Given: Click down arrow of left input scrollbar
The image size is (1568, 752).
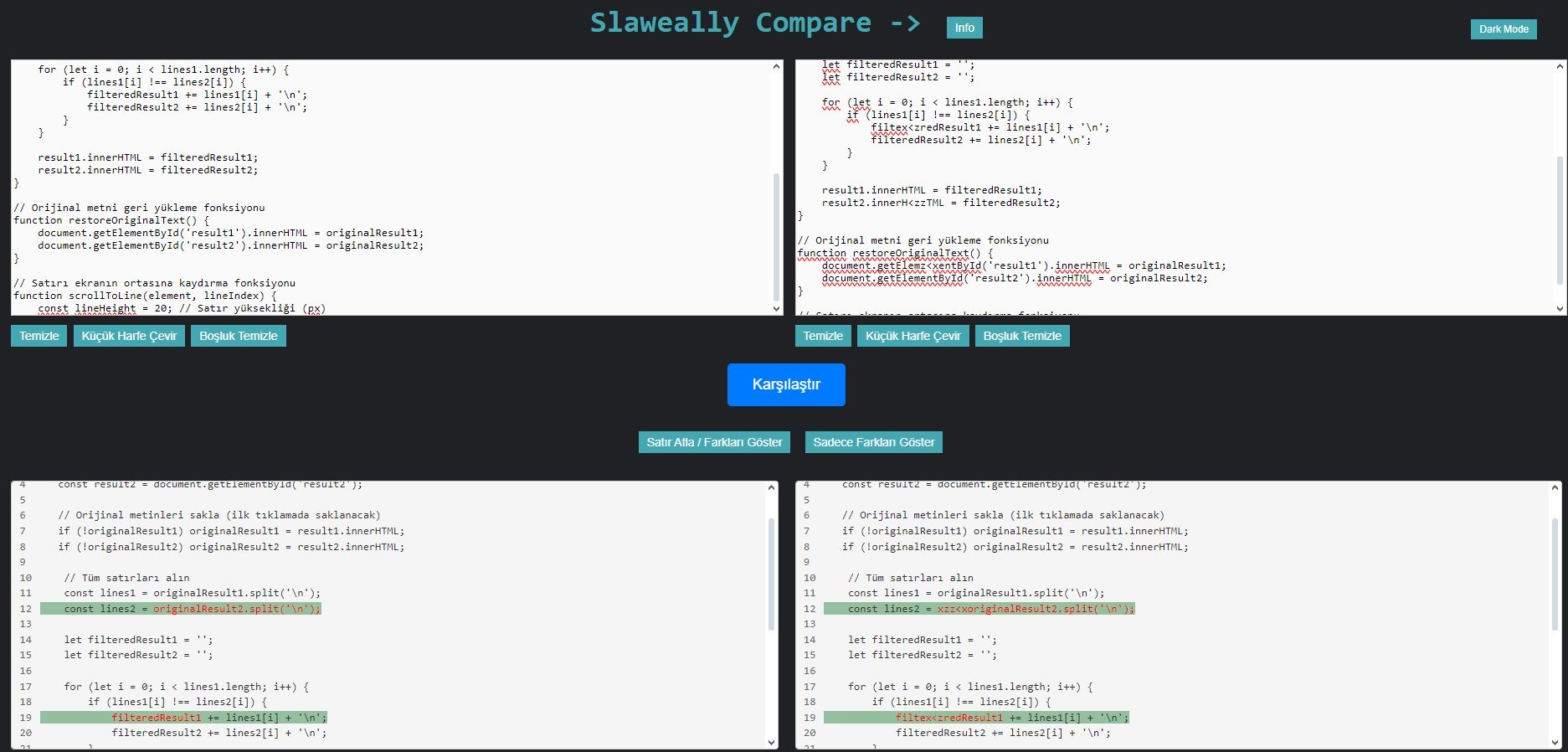Looking at the screenshot, I should 777,308.
